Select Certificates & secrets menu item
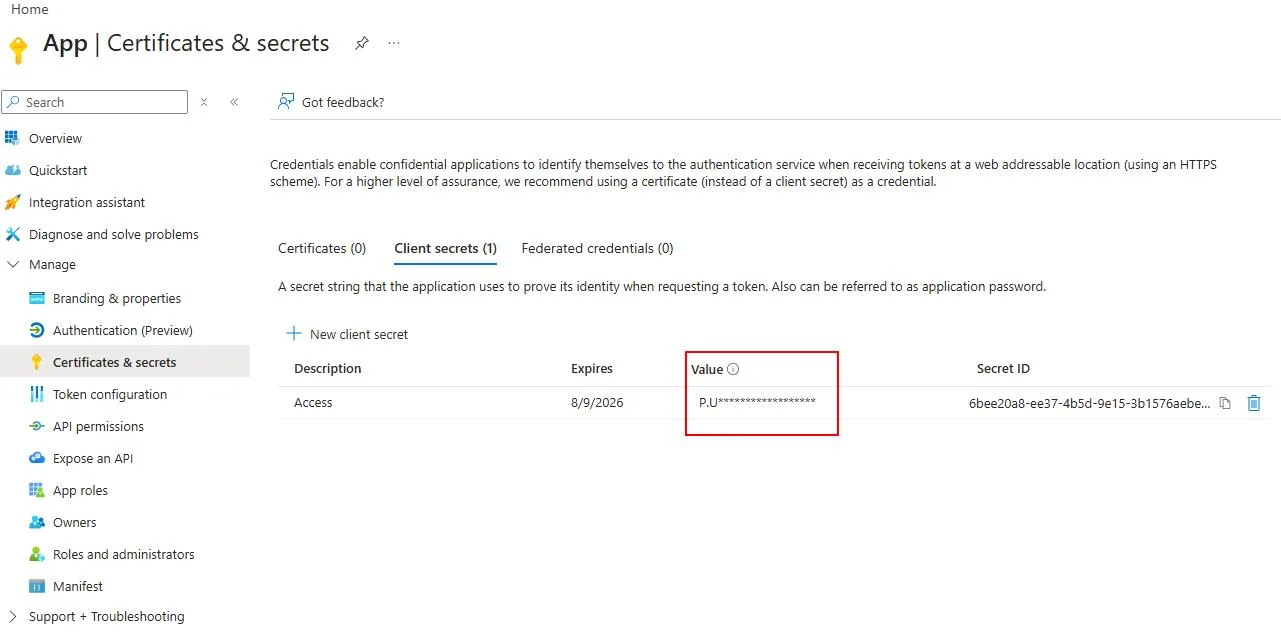This screenshot has width=1281, height=642. click(x=125, y=362)
